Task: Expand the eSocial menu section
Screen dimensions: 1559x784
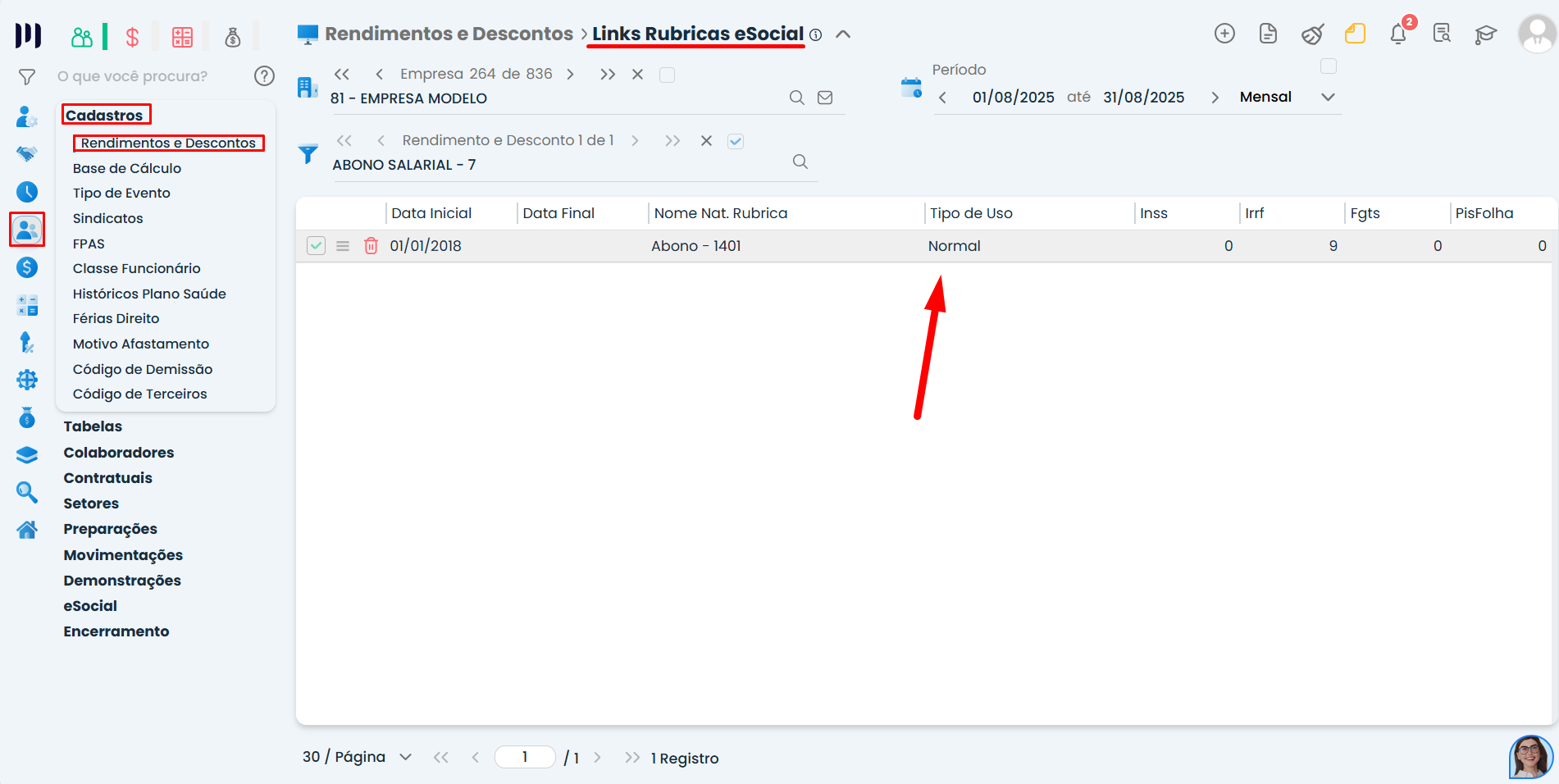Action: [x=90, y=606]
